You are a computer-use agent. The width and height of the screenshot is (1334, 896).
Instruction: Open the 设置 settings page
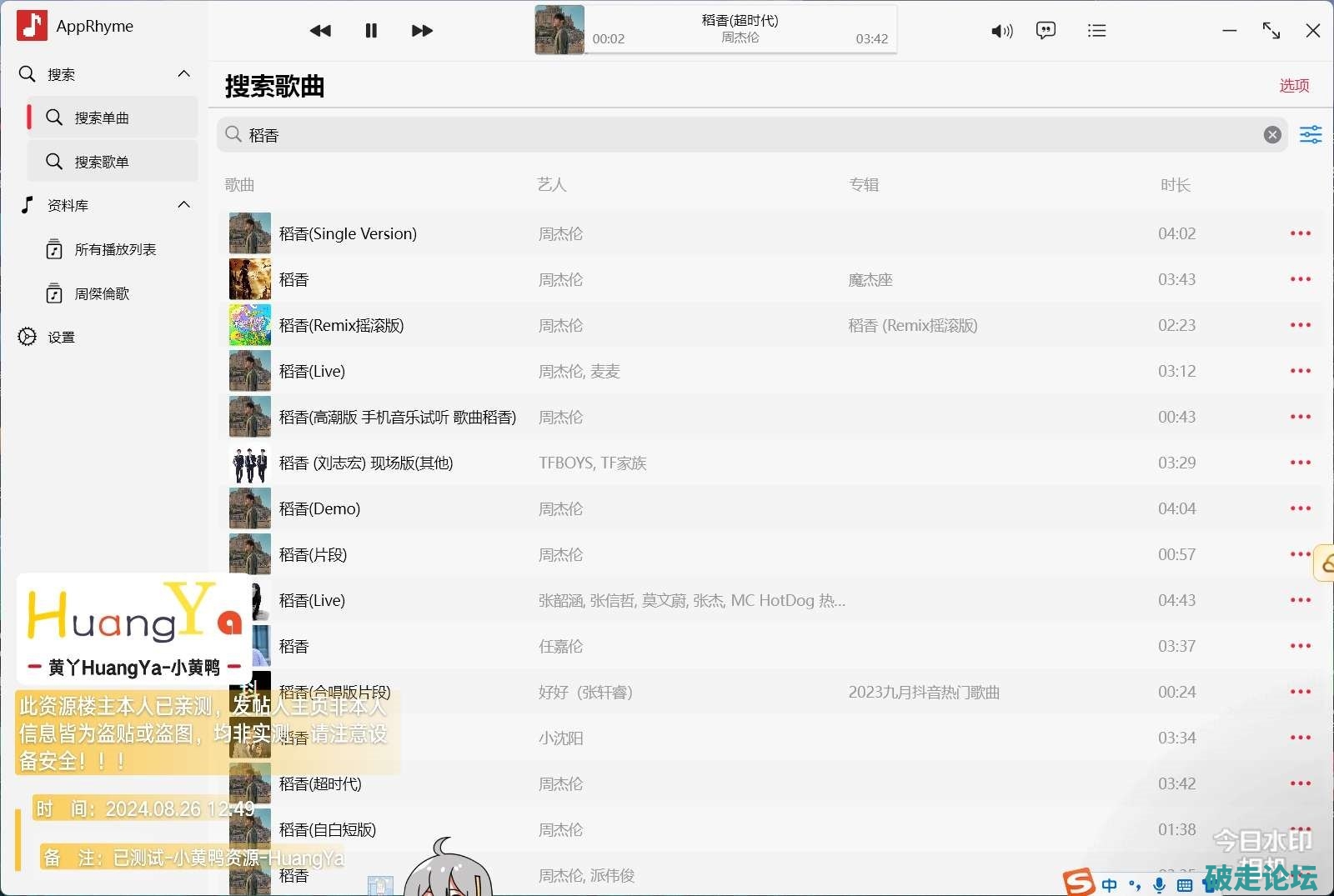(x=61, y=337)
